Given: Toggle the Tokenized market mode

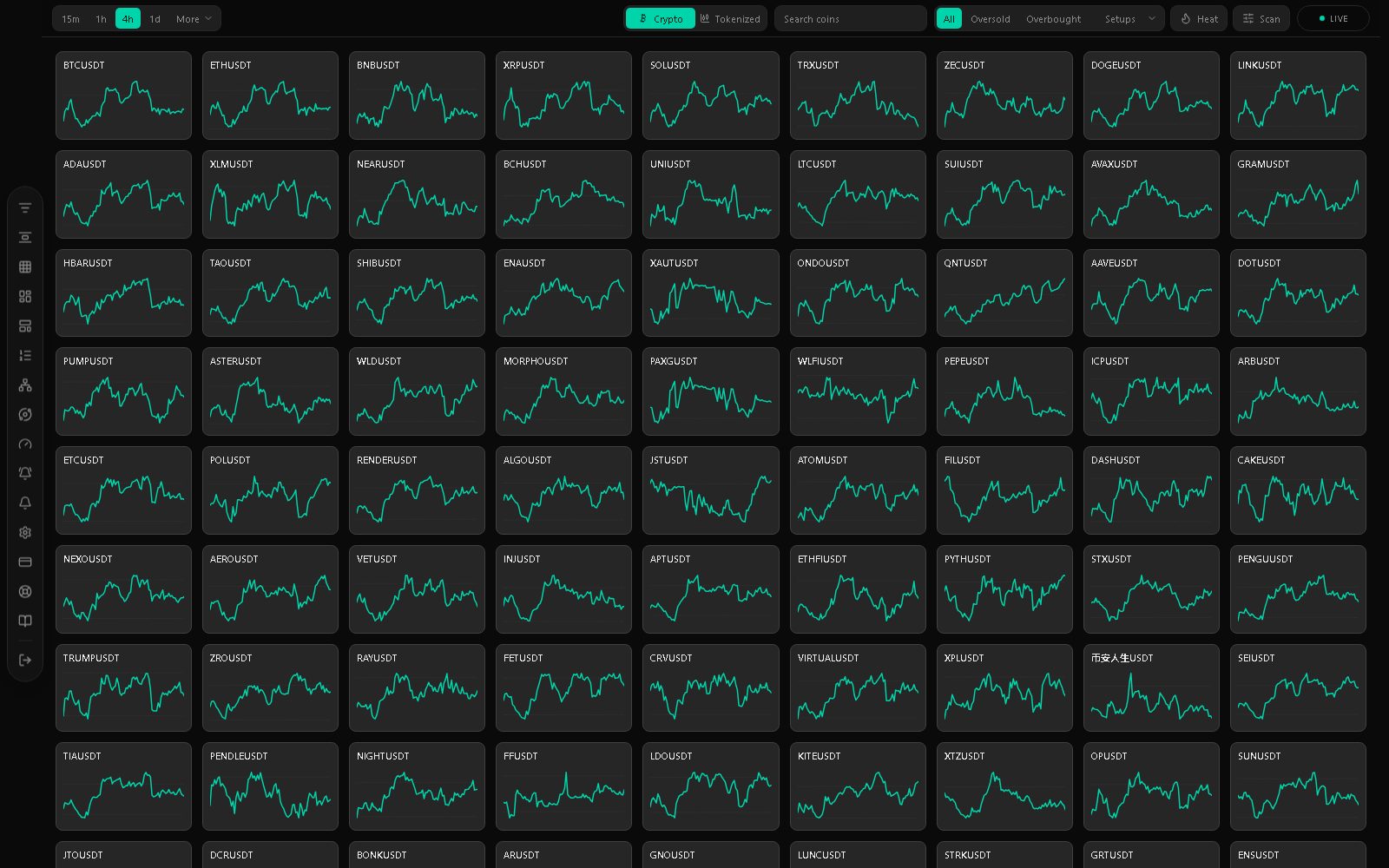Looking at the screenshot, I should point(730,19).
